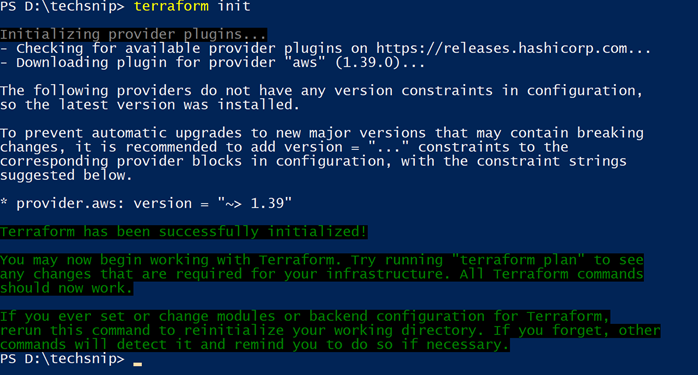The width and height of the screenshot is (698, 375).
Task: Click 'If you ever set or change modules' line
Action: 305,316
